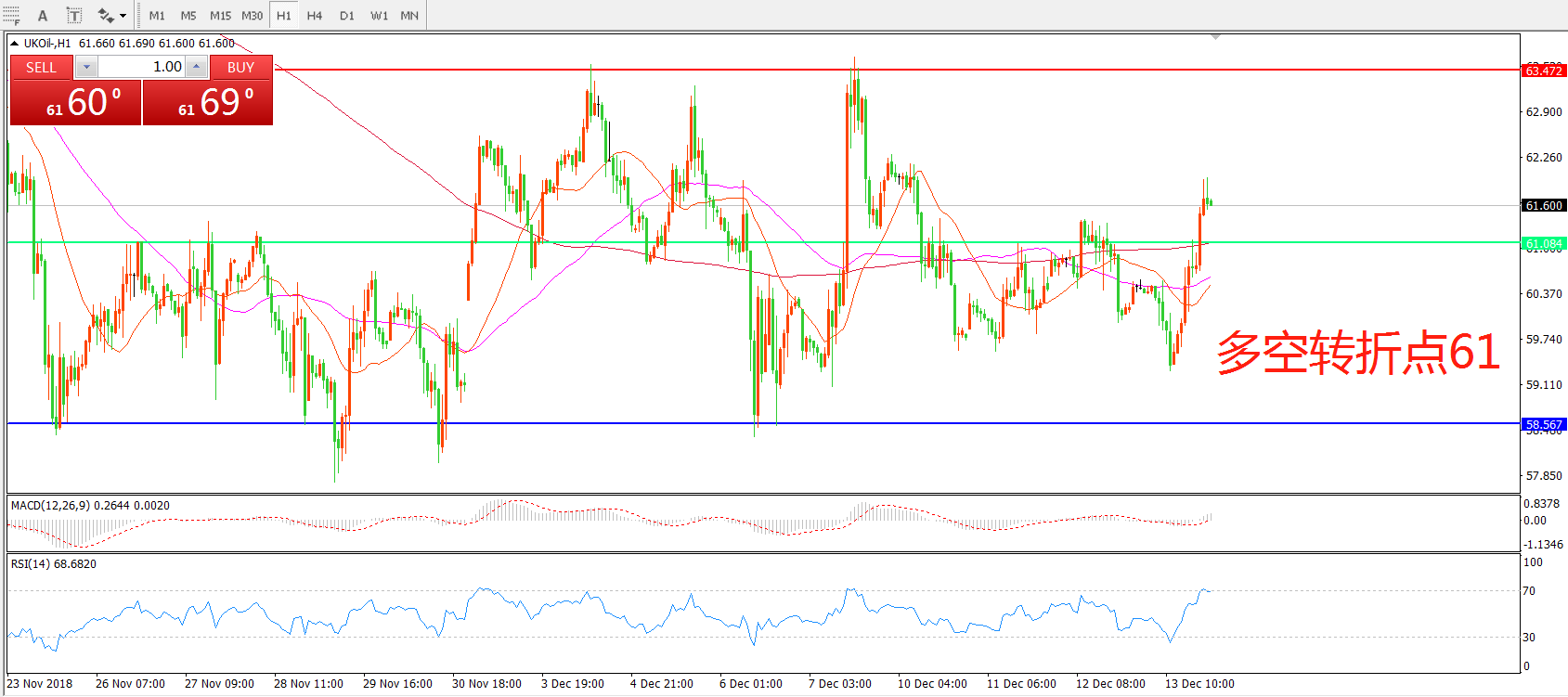Image resolution: width=1568 pixels, height=697 pixels.
Task: Select the Text Label tool
Action: [74, 16]
